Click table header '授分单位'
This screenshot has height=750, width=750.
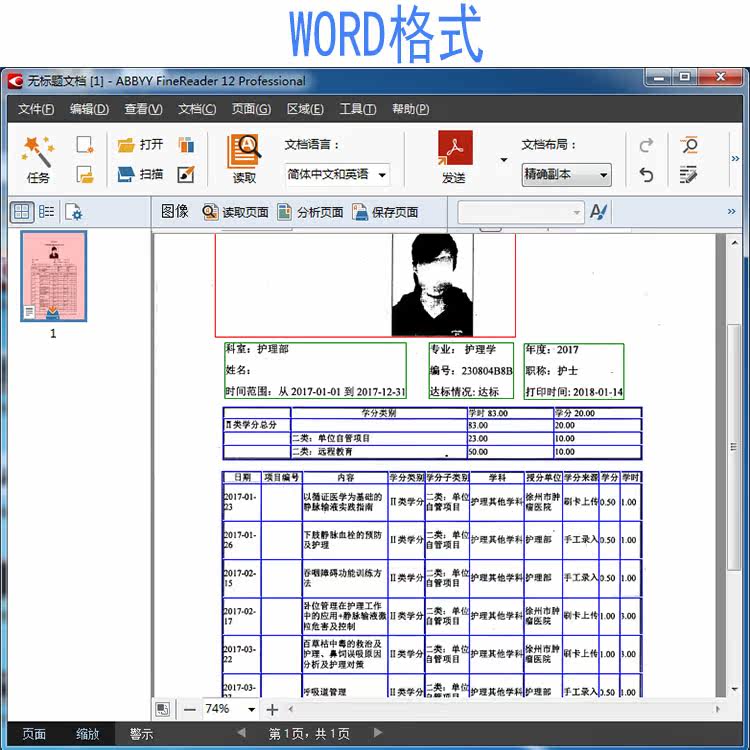pyautogui.click(x=543, y=477)
